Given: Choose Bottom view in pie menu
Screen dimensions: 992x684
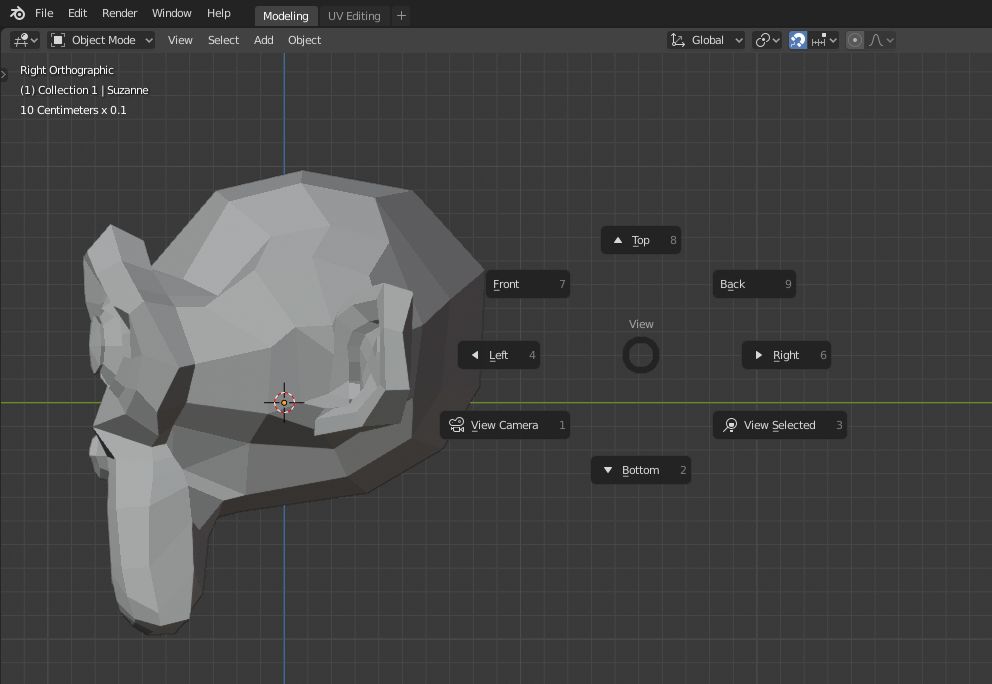Looking at the screenshot, I should (x=640, y=470).
